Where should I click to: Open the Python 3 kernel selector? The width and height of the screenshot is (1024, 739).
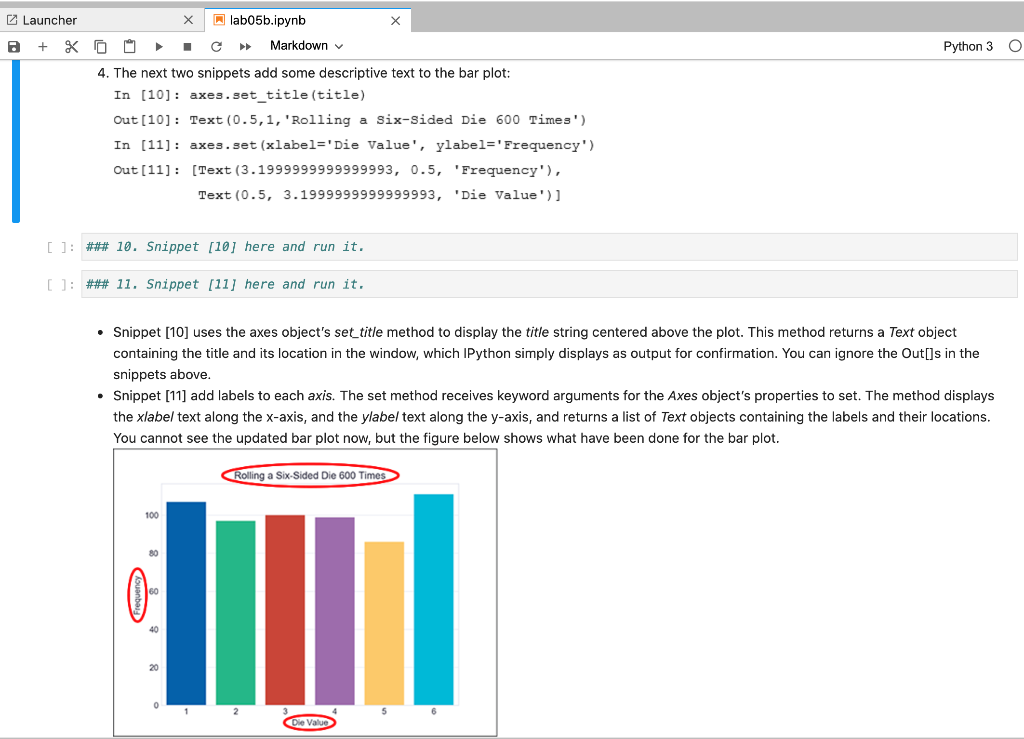(967, 46)
